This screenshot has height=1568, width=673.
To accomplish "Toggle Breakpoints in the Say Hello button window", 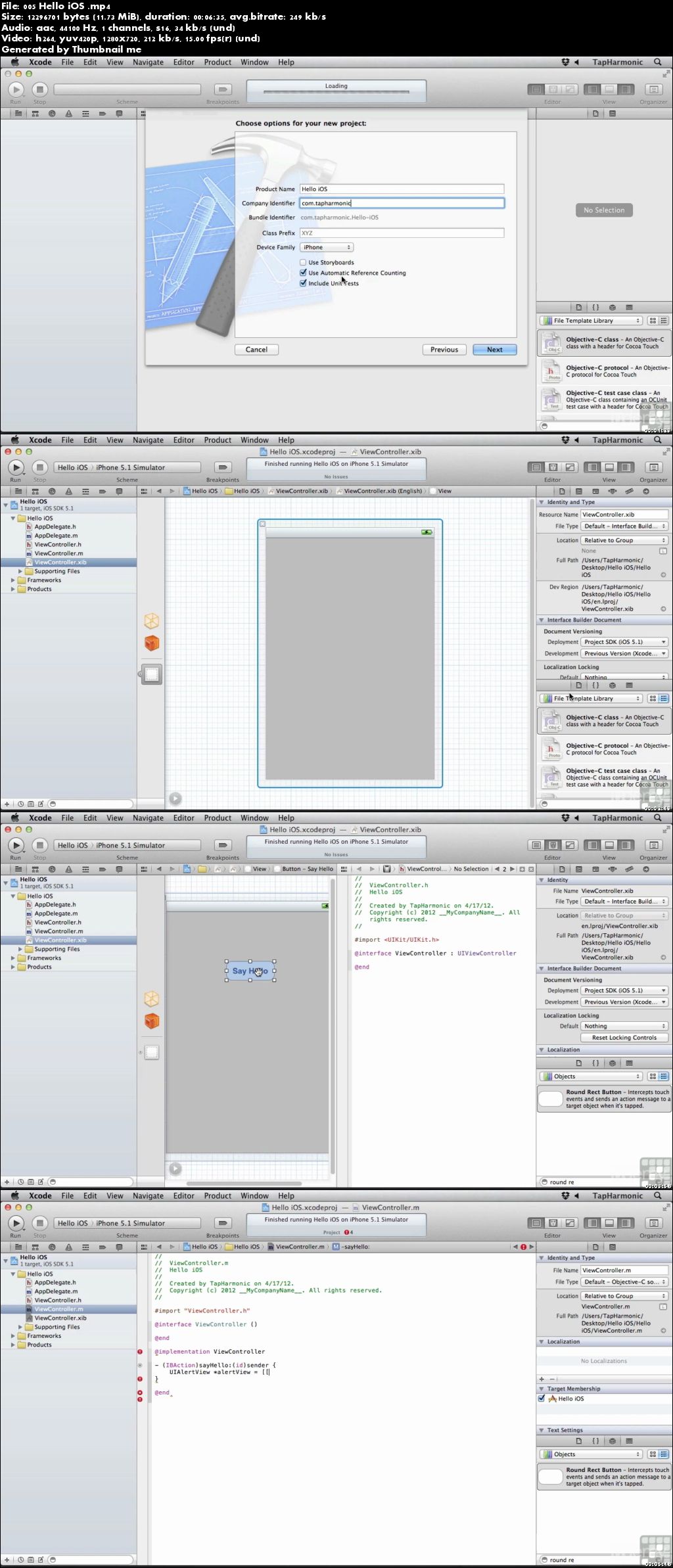I will coord(223,845).
